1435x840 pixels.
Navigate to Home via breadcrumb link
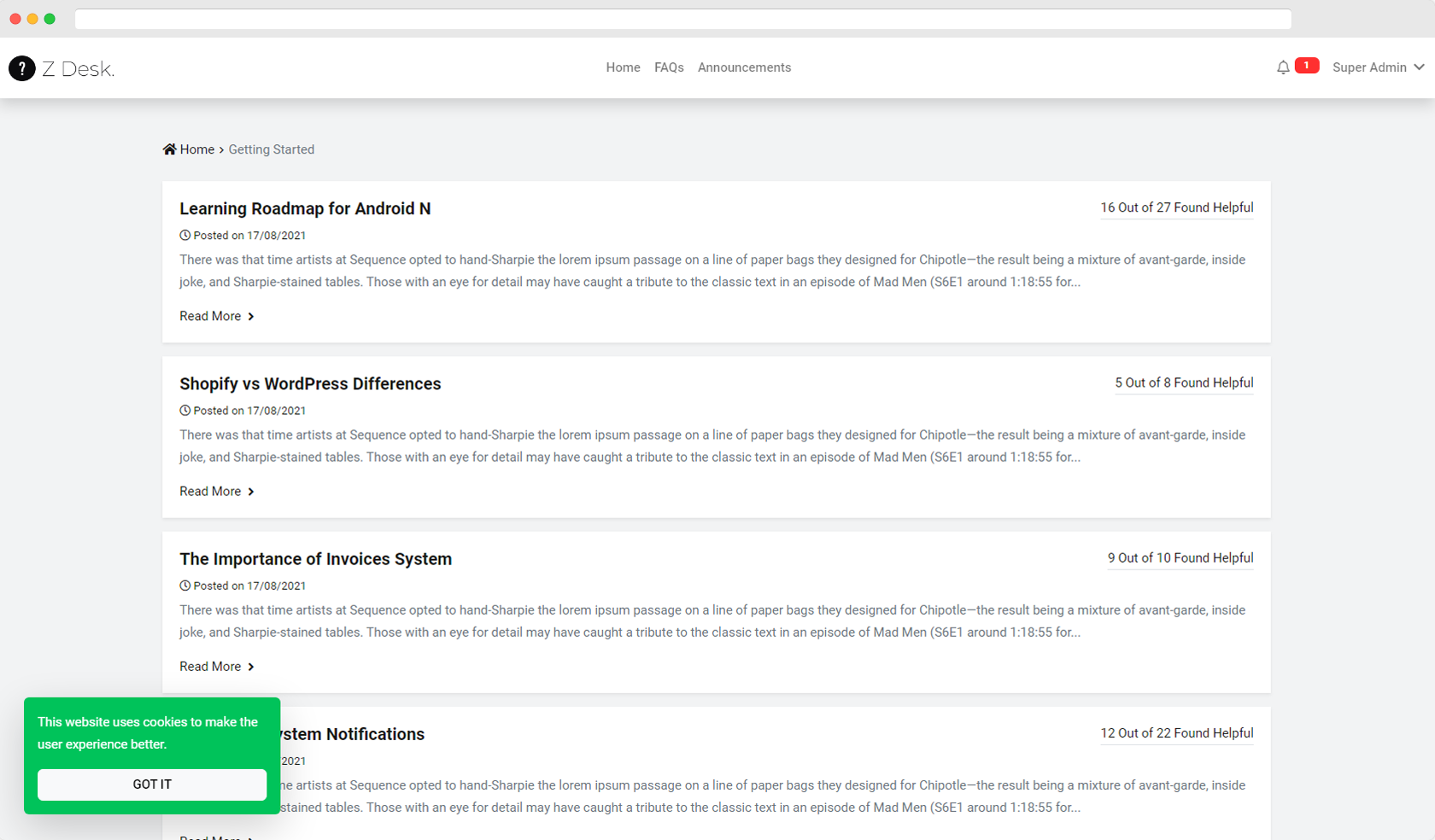pyautogui.click(x=197, y=149)
